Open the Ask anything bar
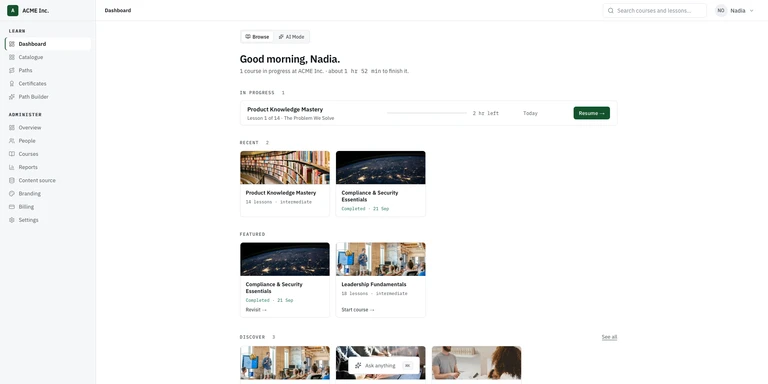768x384 pixels. (x=384, y=366)
